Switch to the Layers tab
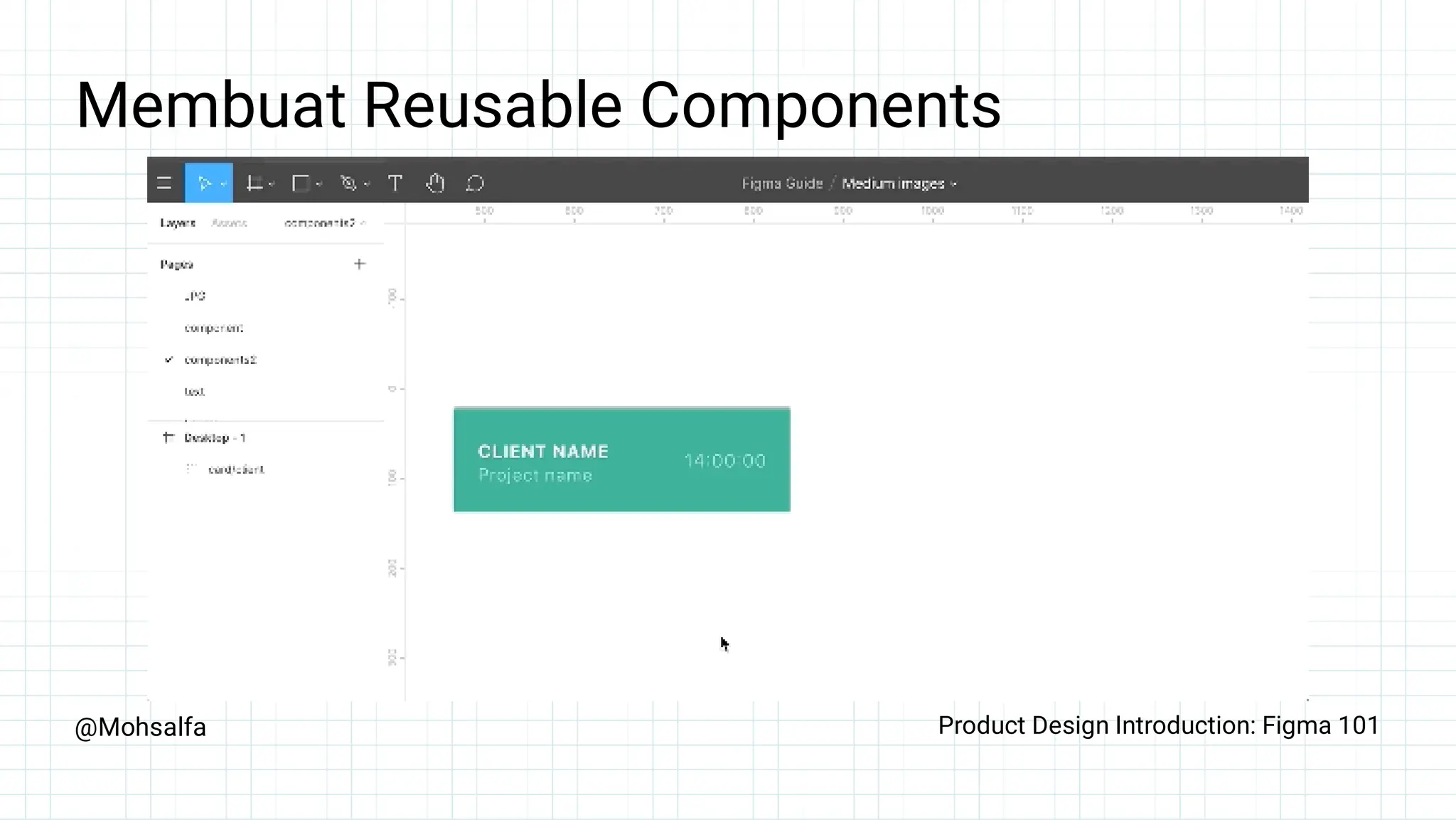 click(178, 223)
